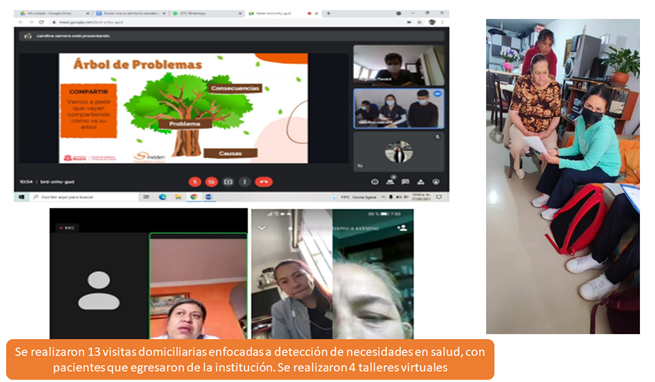This screenshot has height=382, width=655.
Task: Open the host controls shield icon
Action: tap(436, 182)
